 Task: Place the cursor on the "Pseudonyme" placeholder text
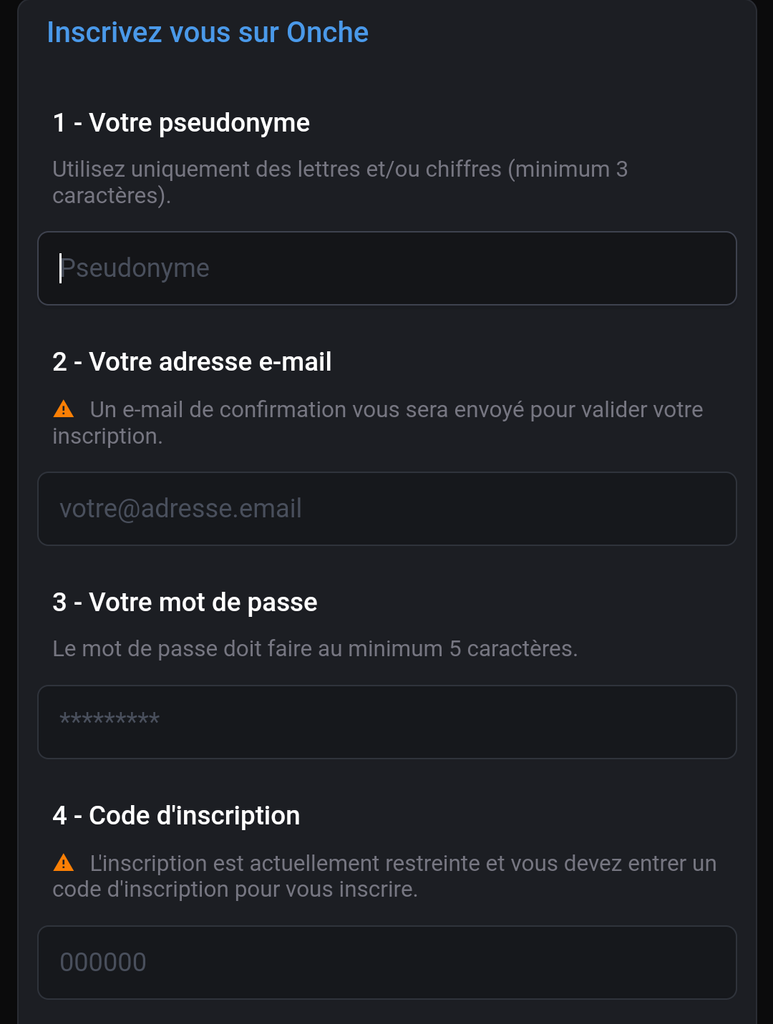tap(135, 268)
